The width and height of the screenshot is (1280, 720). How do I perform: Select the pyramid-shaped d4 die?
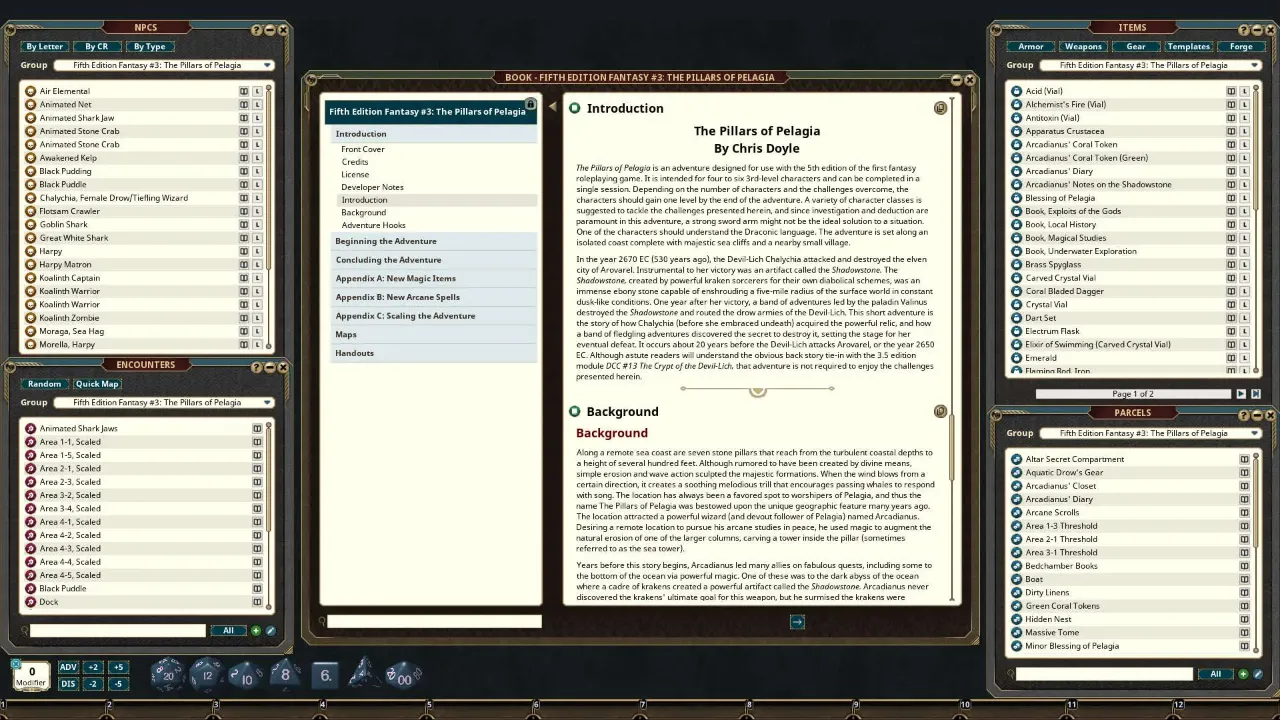pos(362,674)
